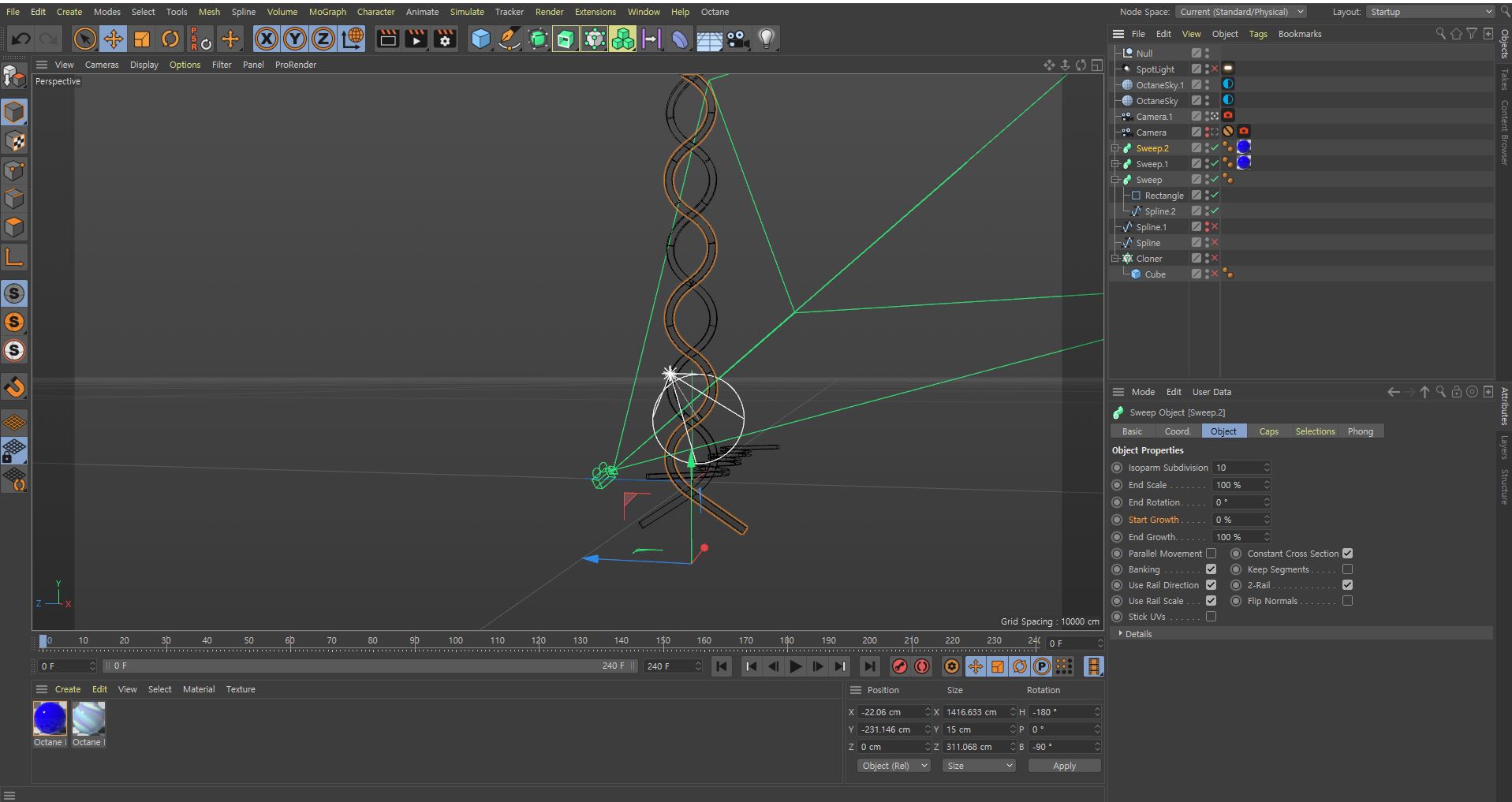Switch to Model mode icon

[14, 112]
